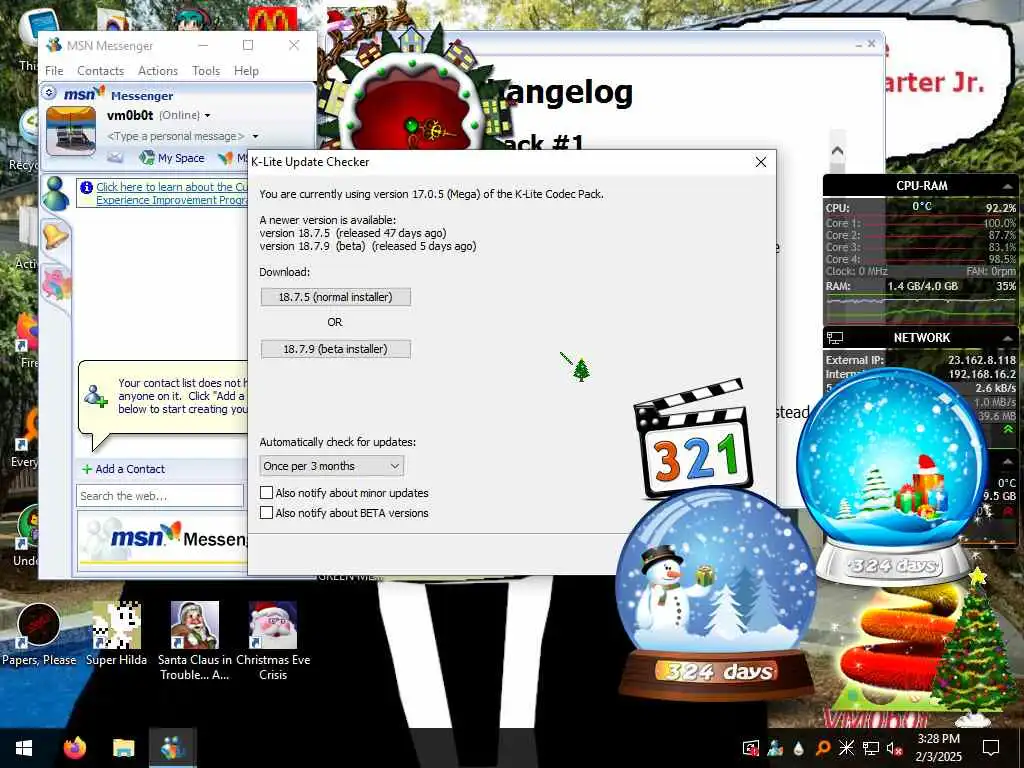1024x768 pixels.
Task: Click the water drop tray icon
Action: (799, 748)
